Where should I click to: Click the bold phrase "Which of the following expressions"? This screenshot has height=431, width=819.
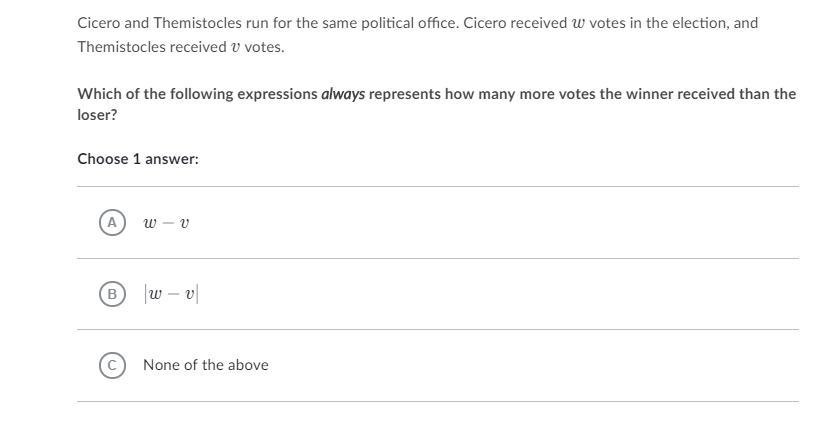(x=197, y=94)
